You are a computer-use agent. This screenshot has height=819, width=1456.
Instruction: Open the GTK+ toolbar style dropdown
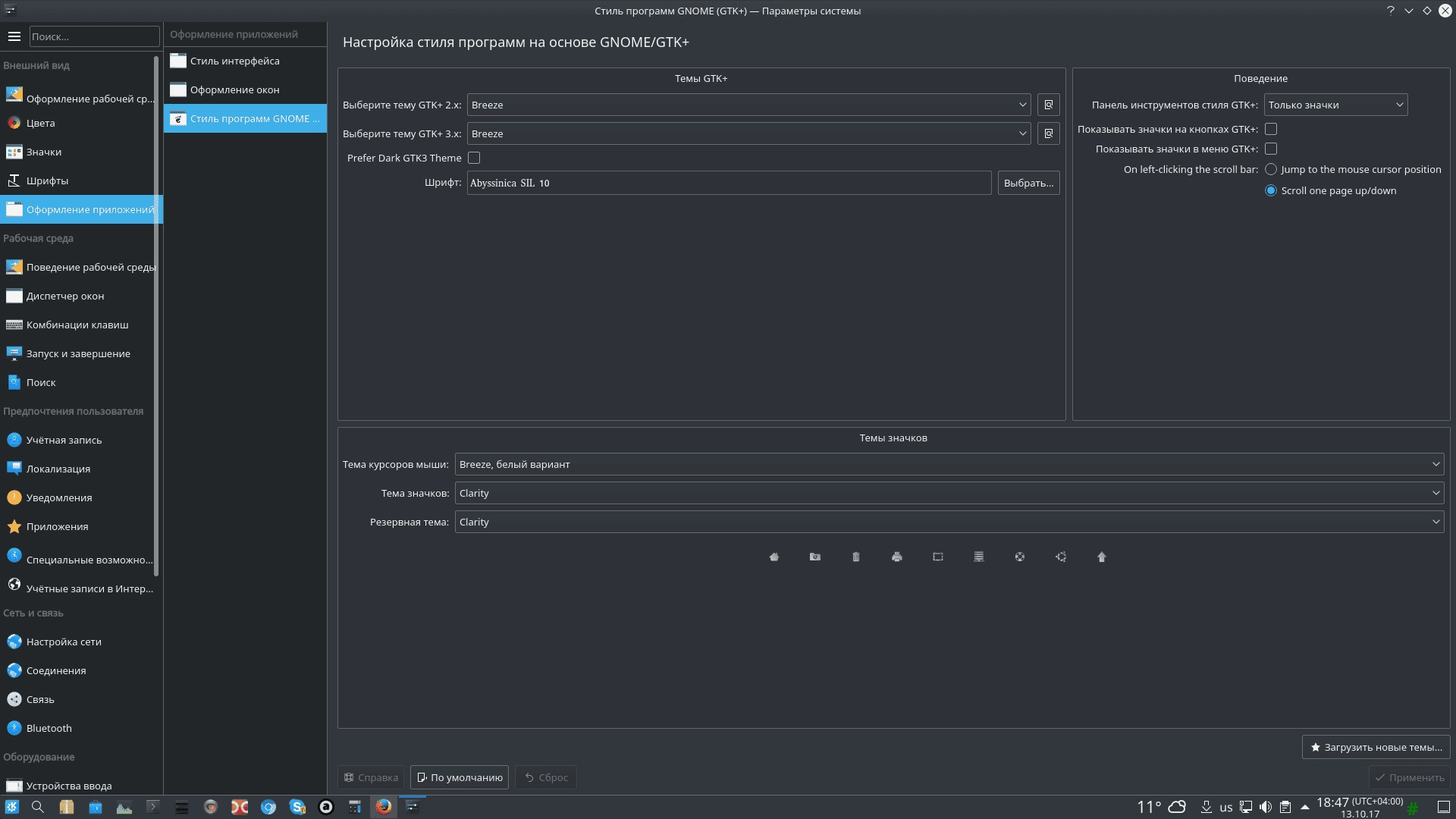(x=1335, y=105)
